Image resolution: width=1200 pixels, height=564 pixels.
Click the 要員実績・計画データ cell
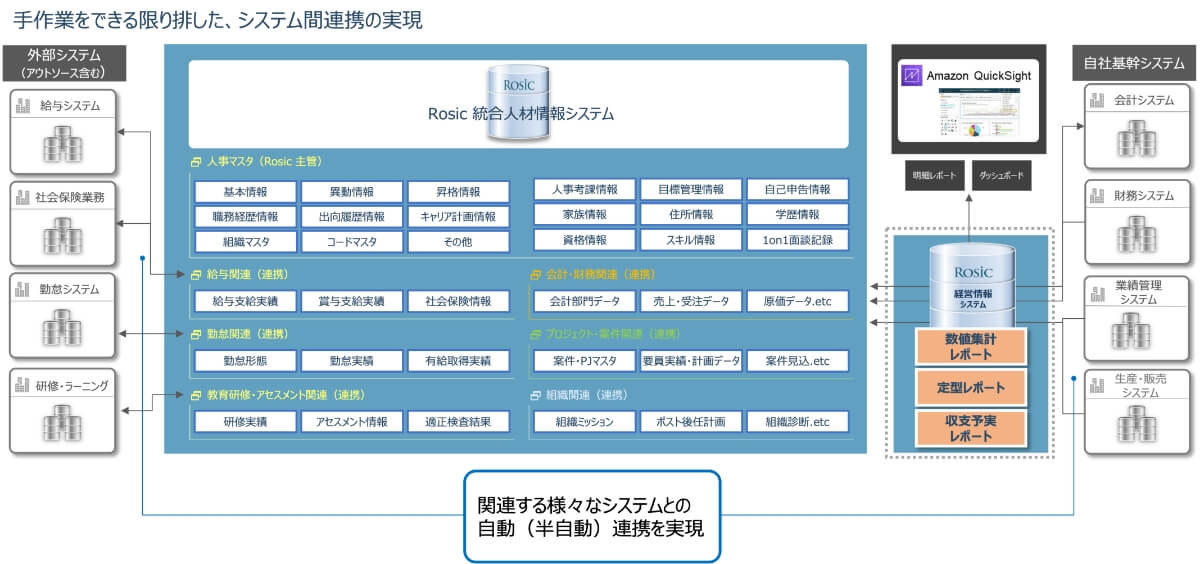tap(691, 361)
